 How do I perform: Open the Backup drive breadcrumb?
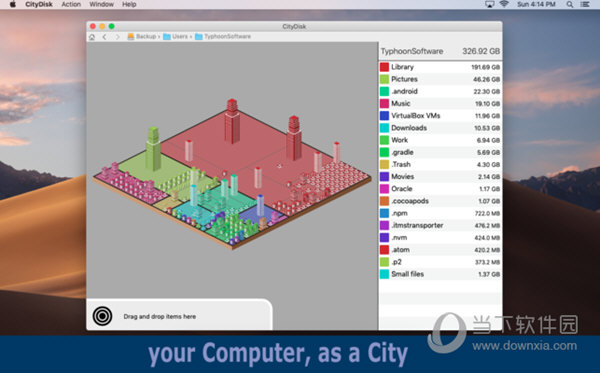pyautogui.click(x=142, y=37)
